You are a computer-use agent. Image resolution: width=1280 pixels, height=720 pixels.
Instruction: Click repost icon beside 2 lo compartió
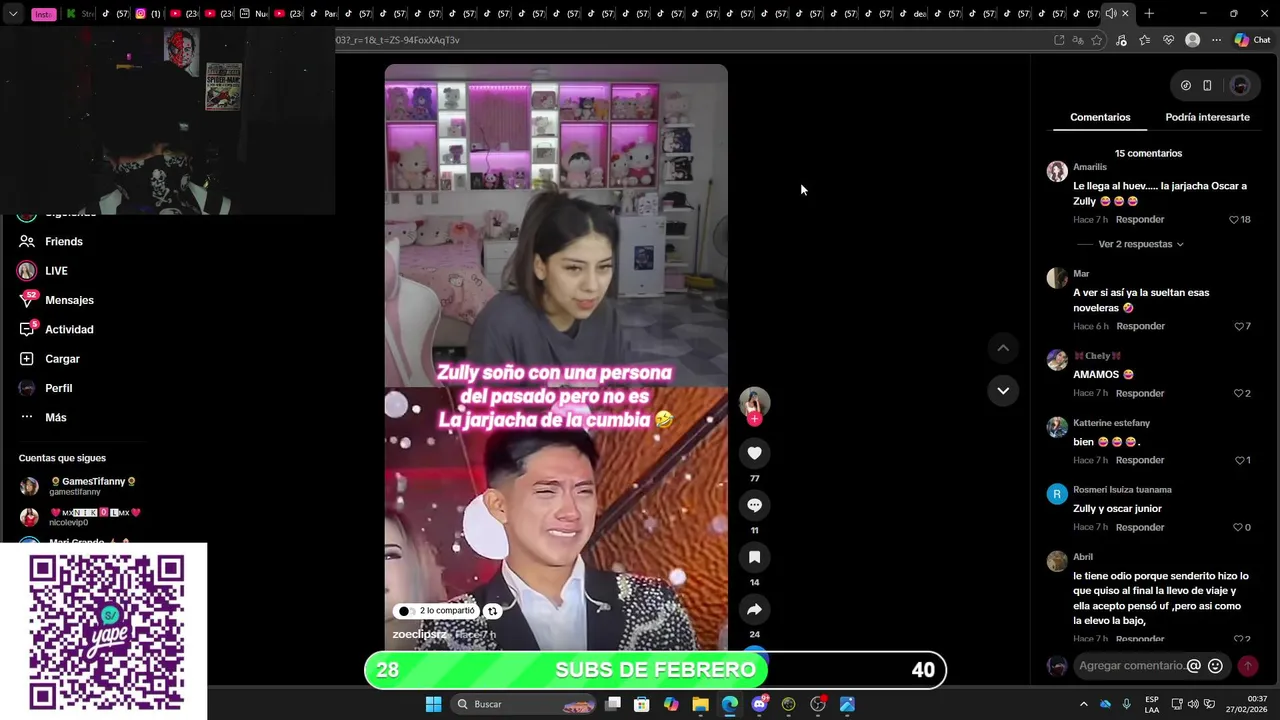point(492,611)
